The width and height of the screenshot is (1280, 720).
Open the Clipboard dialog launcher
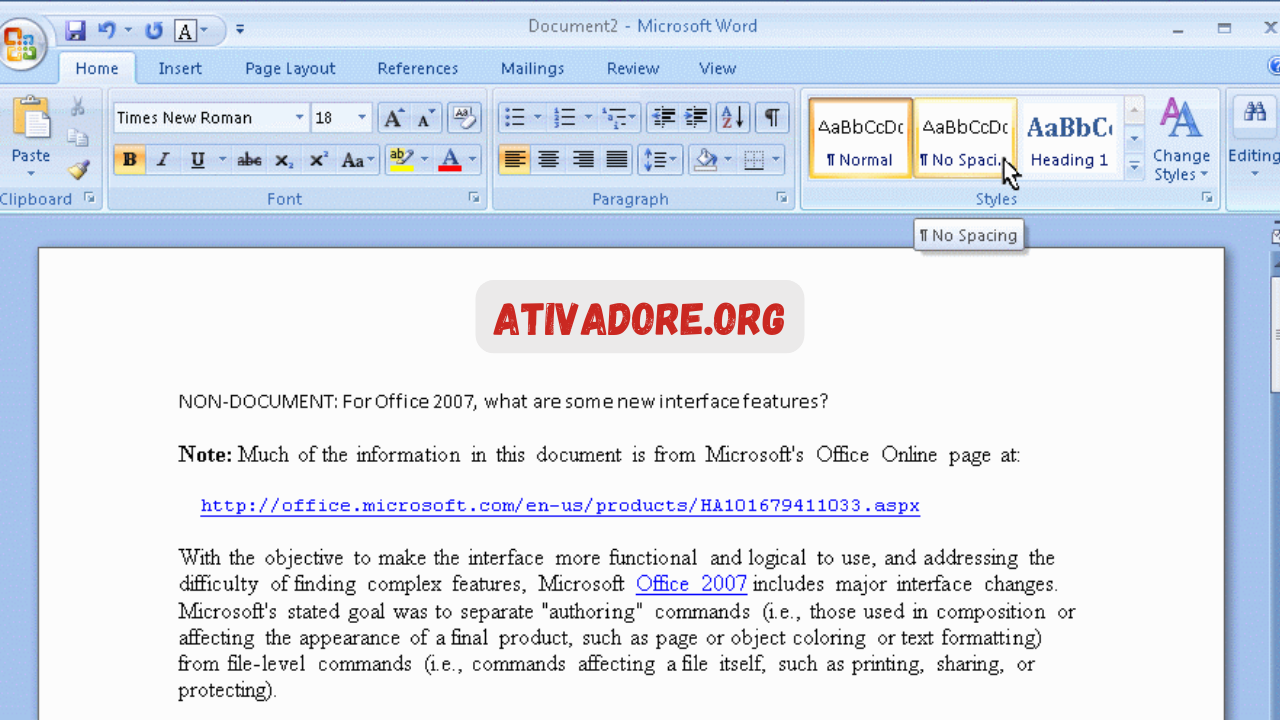point(89,199)
